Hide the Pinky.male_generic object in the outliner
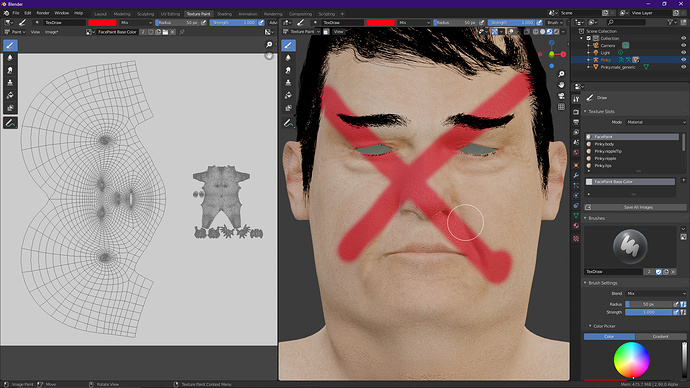 coord(683,67)
